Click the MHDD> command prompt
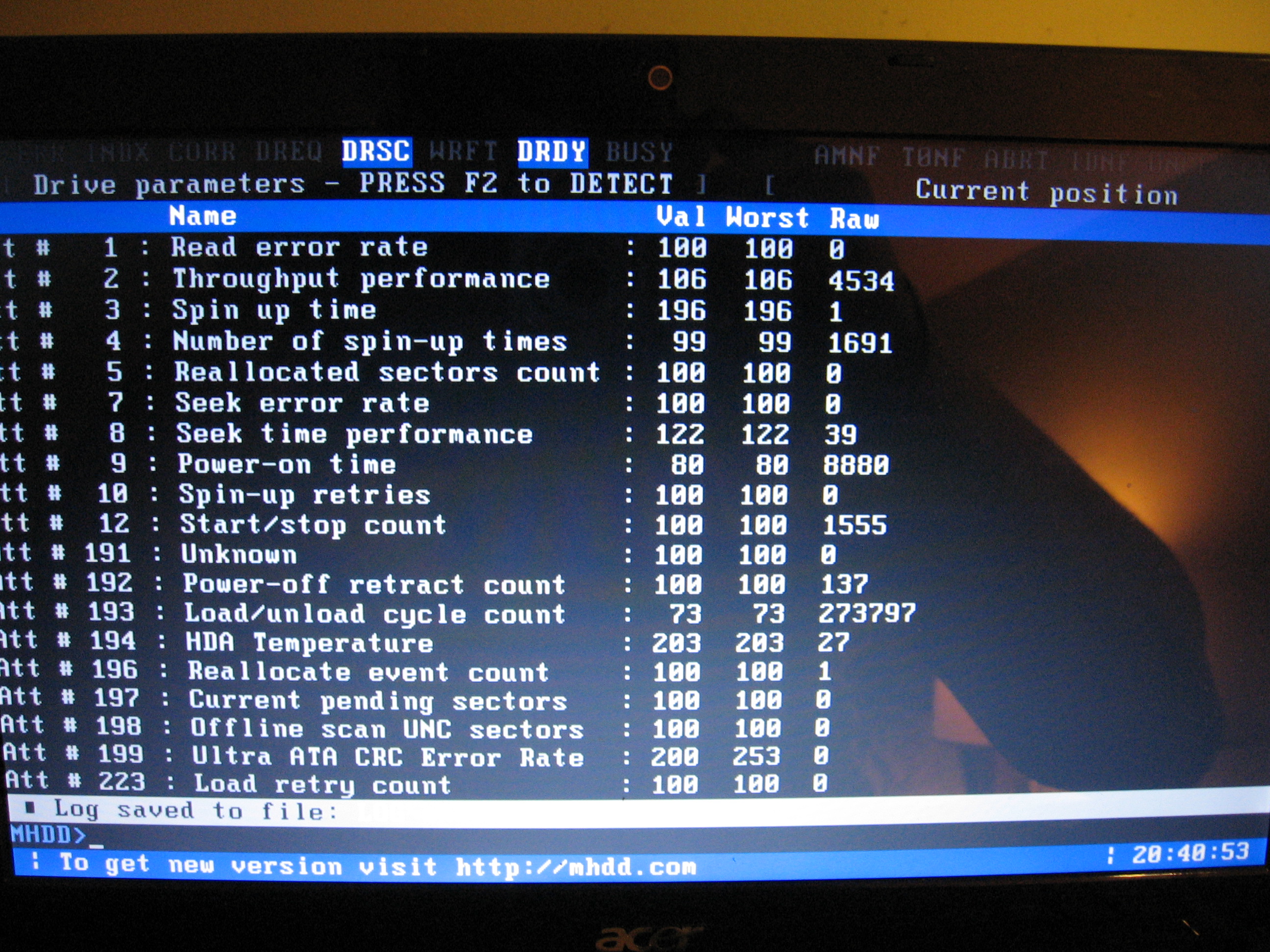This screenshot has width=1270, height=952. pos(48,835)
